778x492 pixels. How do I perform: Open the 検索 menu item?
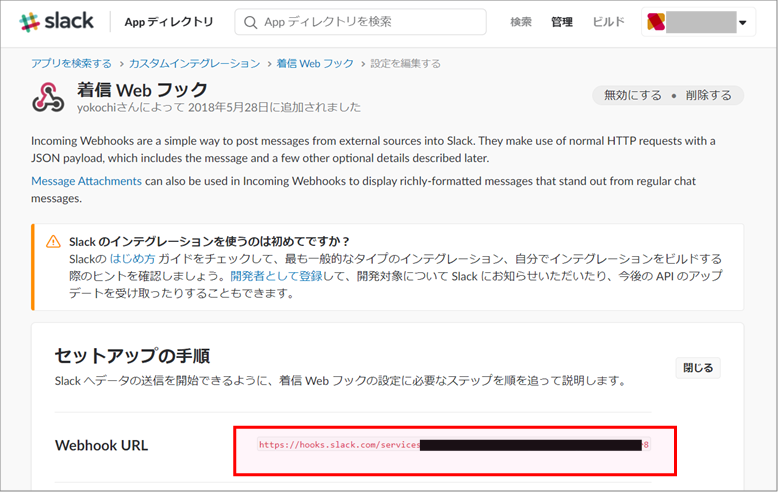pos(520,22)
